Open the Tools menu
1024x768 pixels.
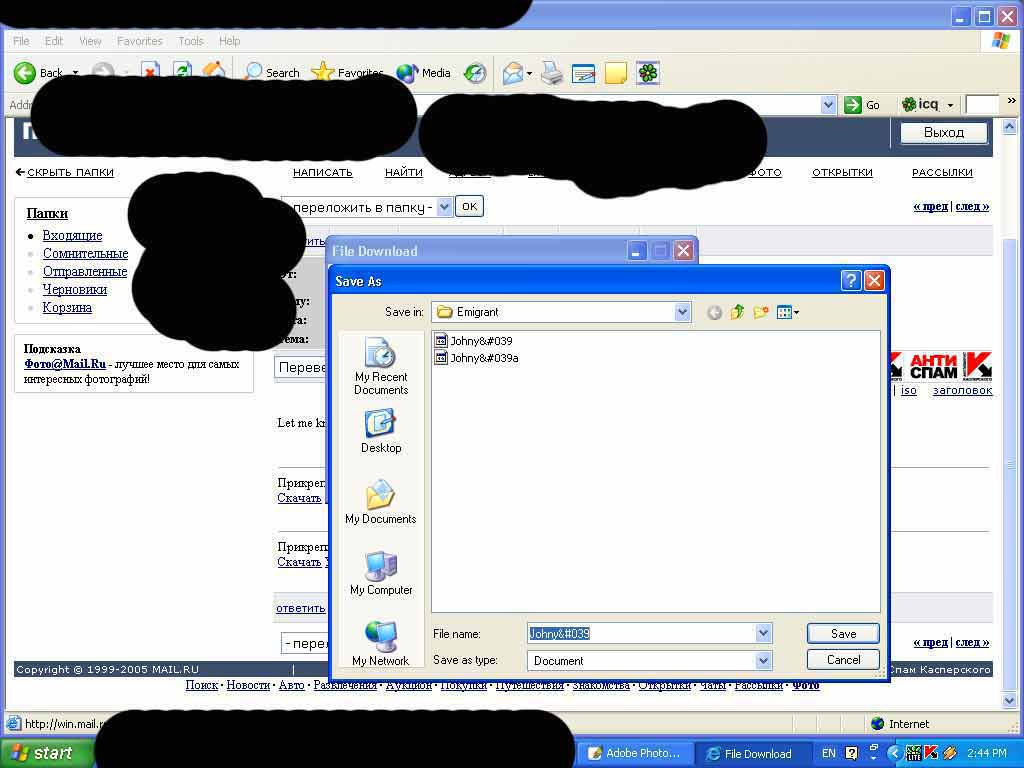click(191, 41)
